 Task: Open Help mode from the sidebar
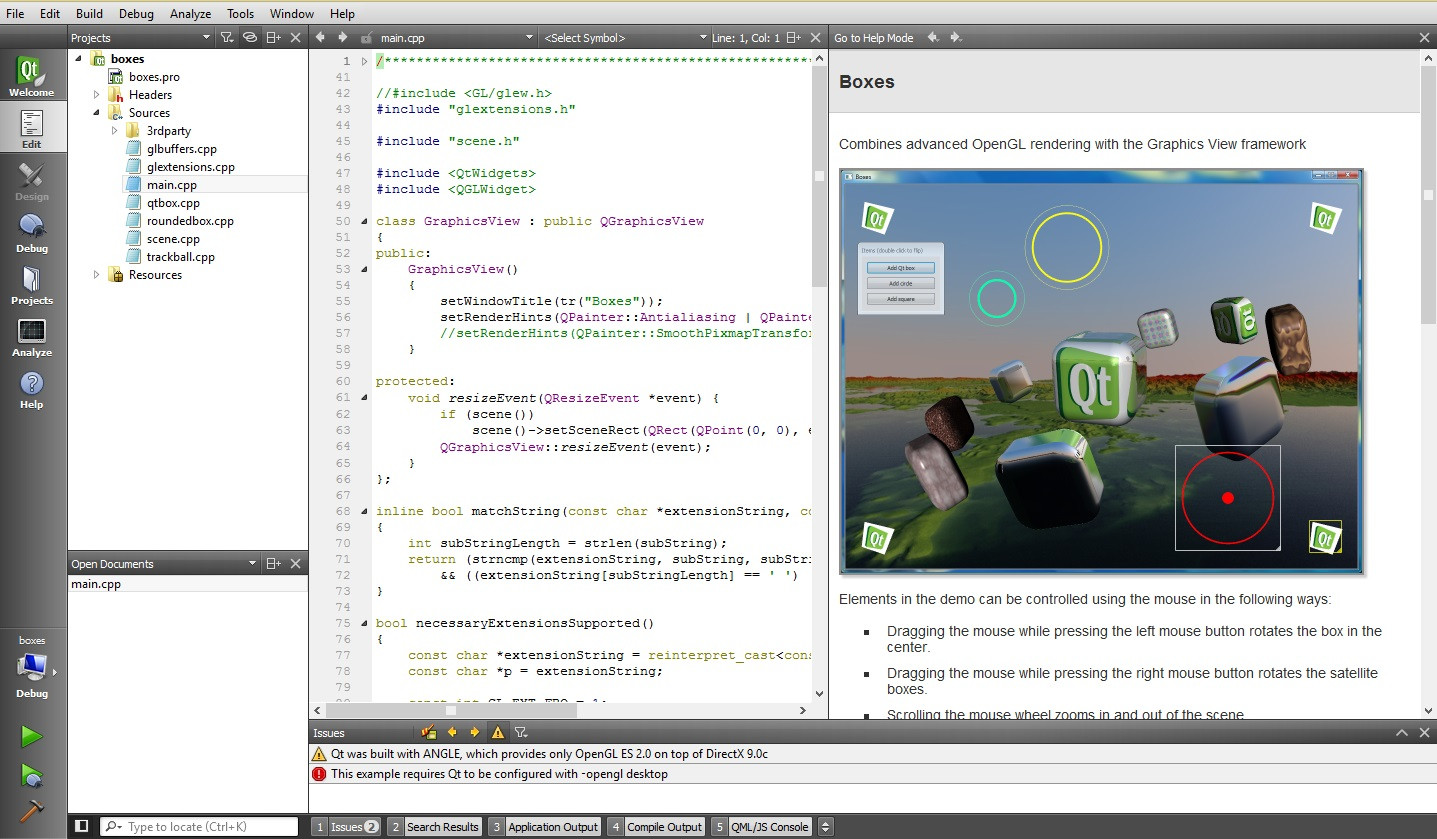32,388
